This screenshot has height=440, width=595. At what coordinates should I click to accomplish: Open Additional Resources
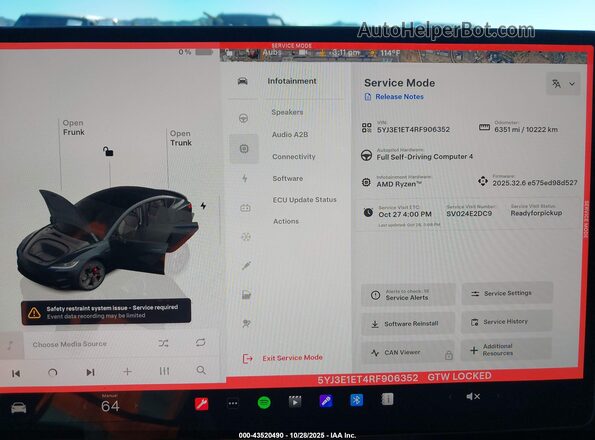[x=506, y=349]
